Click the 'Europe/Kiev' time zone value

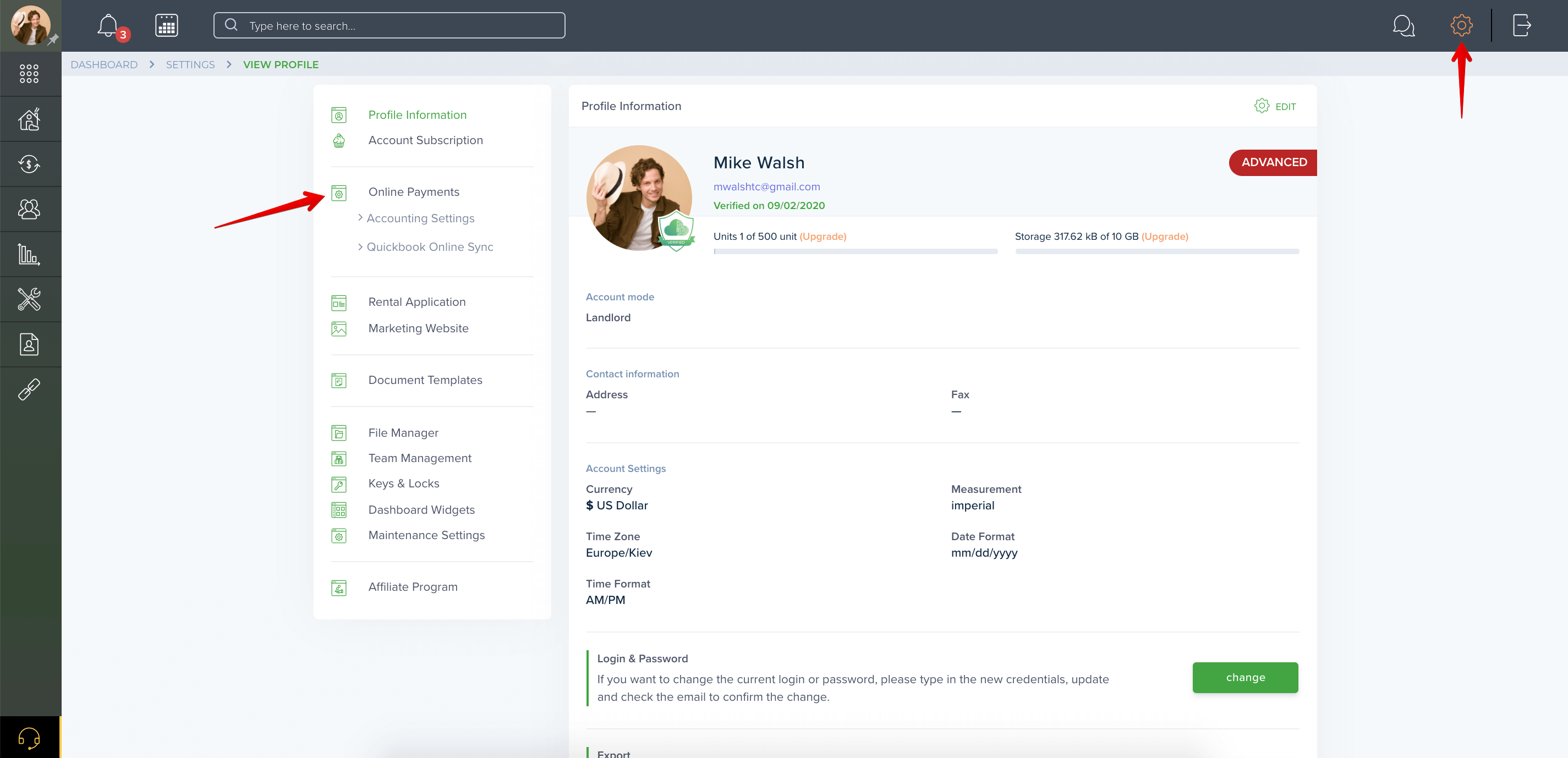click(619, 552)
